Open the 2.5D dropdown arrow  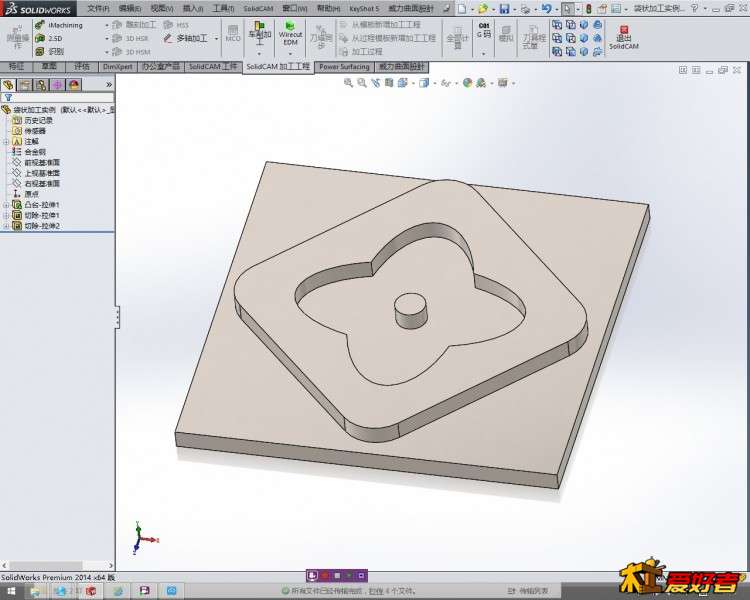click(x=106, y=38)
